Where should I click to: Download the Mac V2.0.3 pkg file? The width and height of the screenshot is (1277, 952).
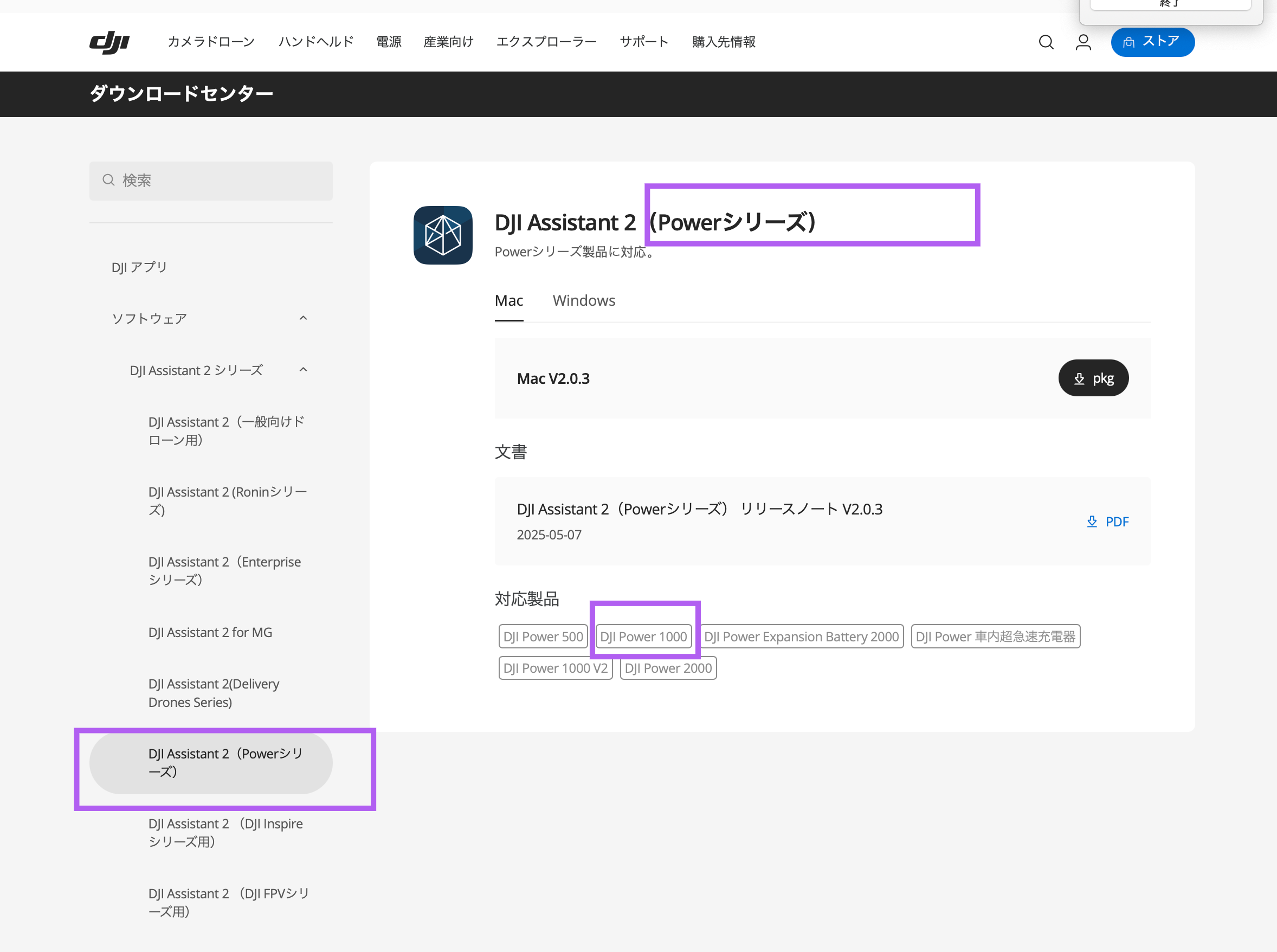1093,378
